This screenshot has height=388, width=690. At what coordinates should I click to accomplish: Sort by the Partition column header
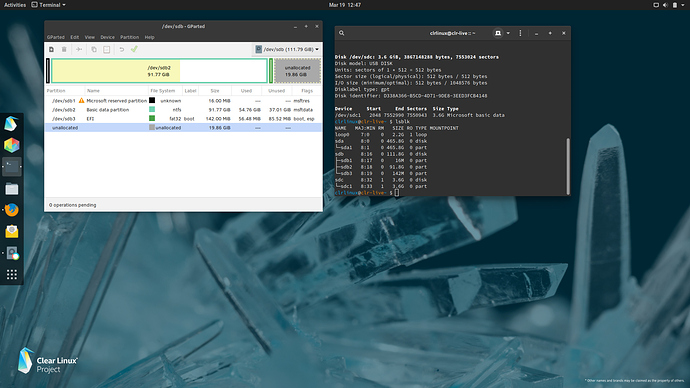pyautogui.click(x=65, y=91)
